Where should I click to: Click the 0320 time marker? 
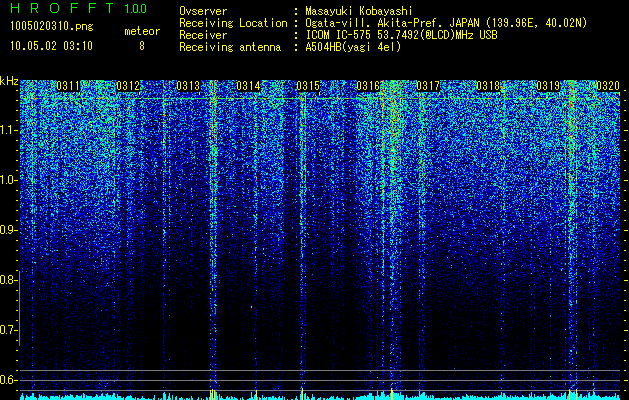tap(608, 86)
